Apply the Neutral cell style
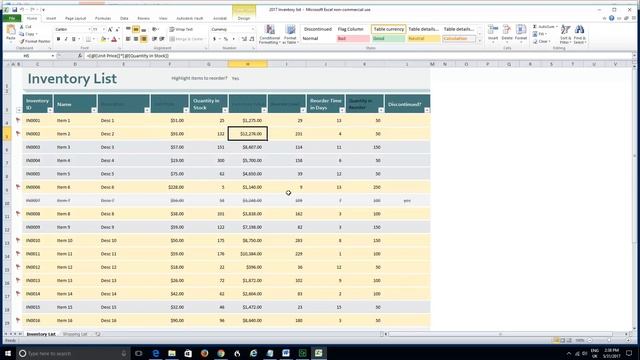This screenshot has height=360, width=640. pyautogui.click(x=423, y=39)
